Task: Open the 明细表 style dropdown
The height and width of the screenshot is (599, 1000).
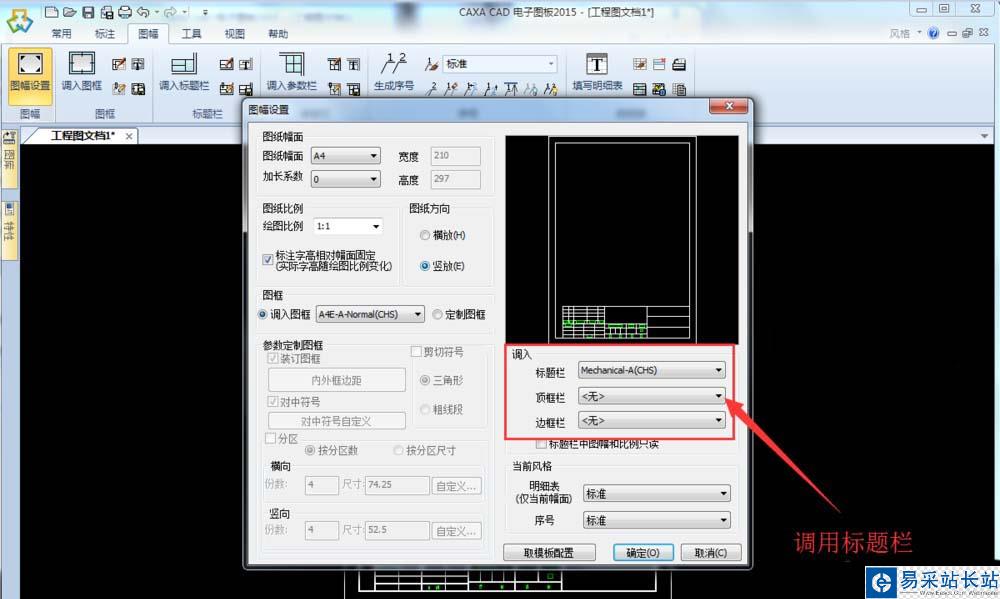Action: [x=657, y=494]
